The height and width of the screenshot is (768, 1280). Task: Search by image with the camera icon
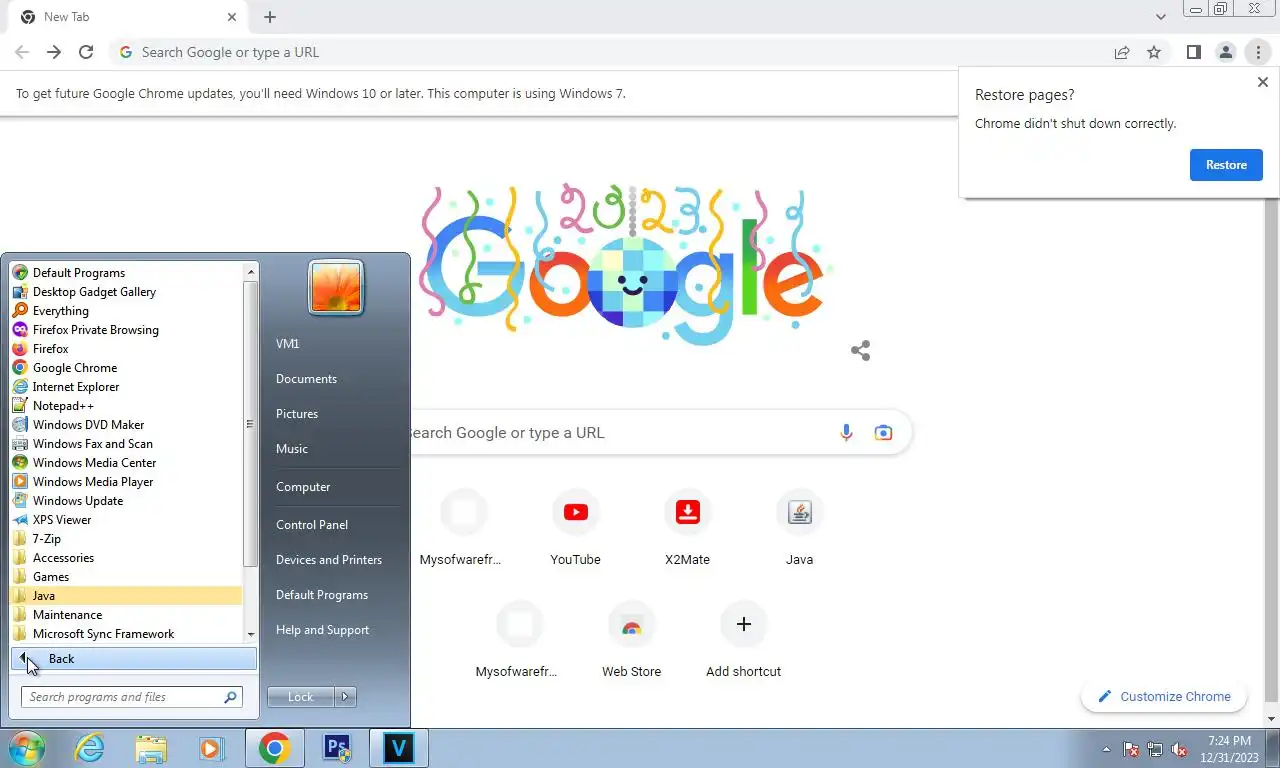(883, 433)
